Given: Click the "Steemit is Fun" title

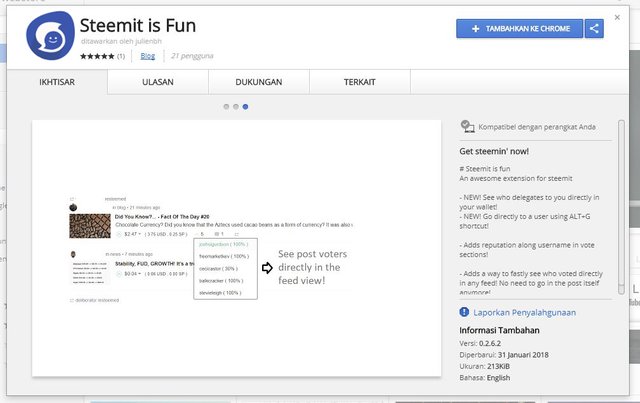Looking at the screenshot, I should tap(138, 25).
